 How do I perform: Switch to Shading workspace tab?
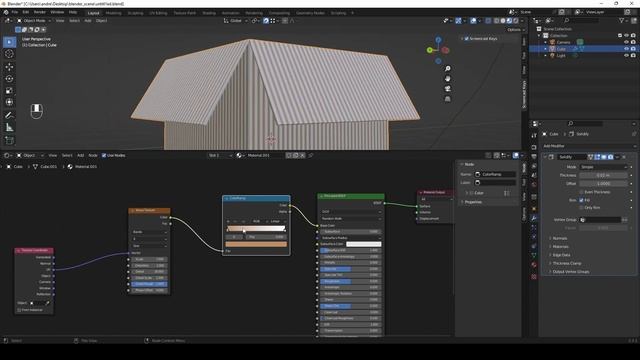209,13
